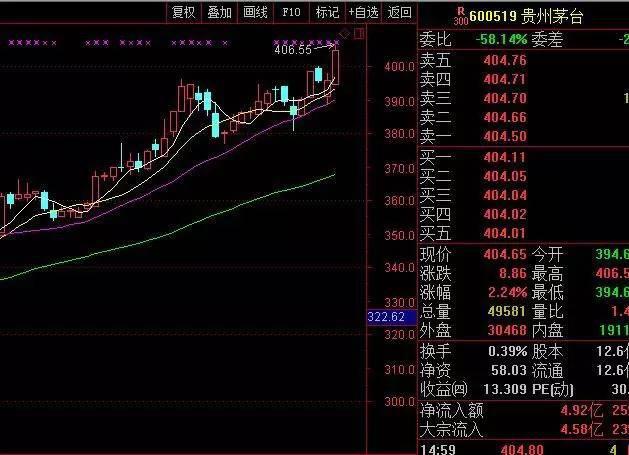Click the small diamond icon above chart
The height and width of the screenshot is (455, 629).
[x=345, y=34]
